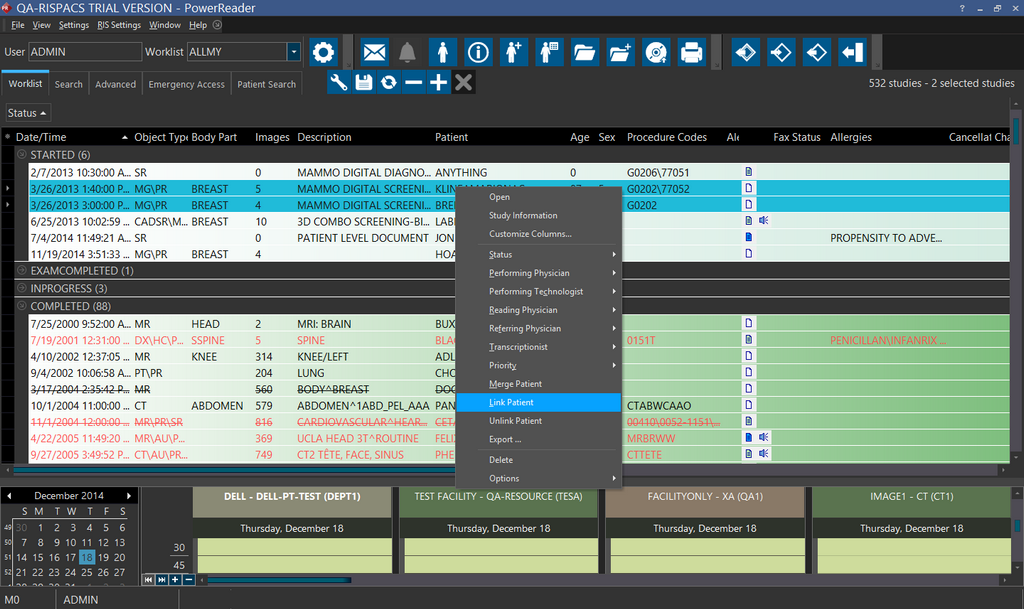Click the User ADMIN input field
The height and width of the screenshot is (609, 1024).
(84, 52)
